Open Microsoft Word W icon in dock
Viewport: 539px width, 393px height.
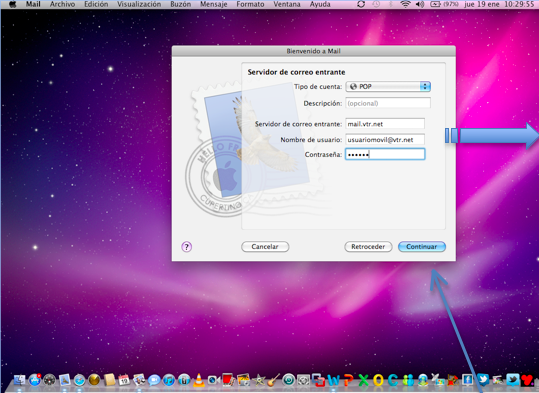click(x=333, y=380)
